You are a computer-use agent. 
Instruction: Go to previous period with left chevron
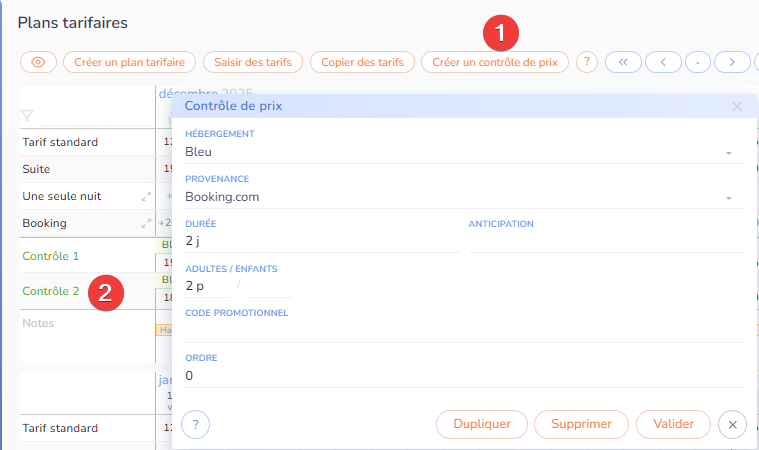[x=663, y=62]
